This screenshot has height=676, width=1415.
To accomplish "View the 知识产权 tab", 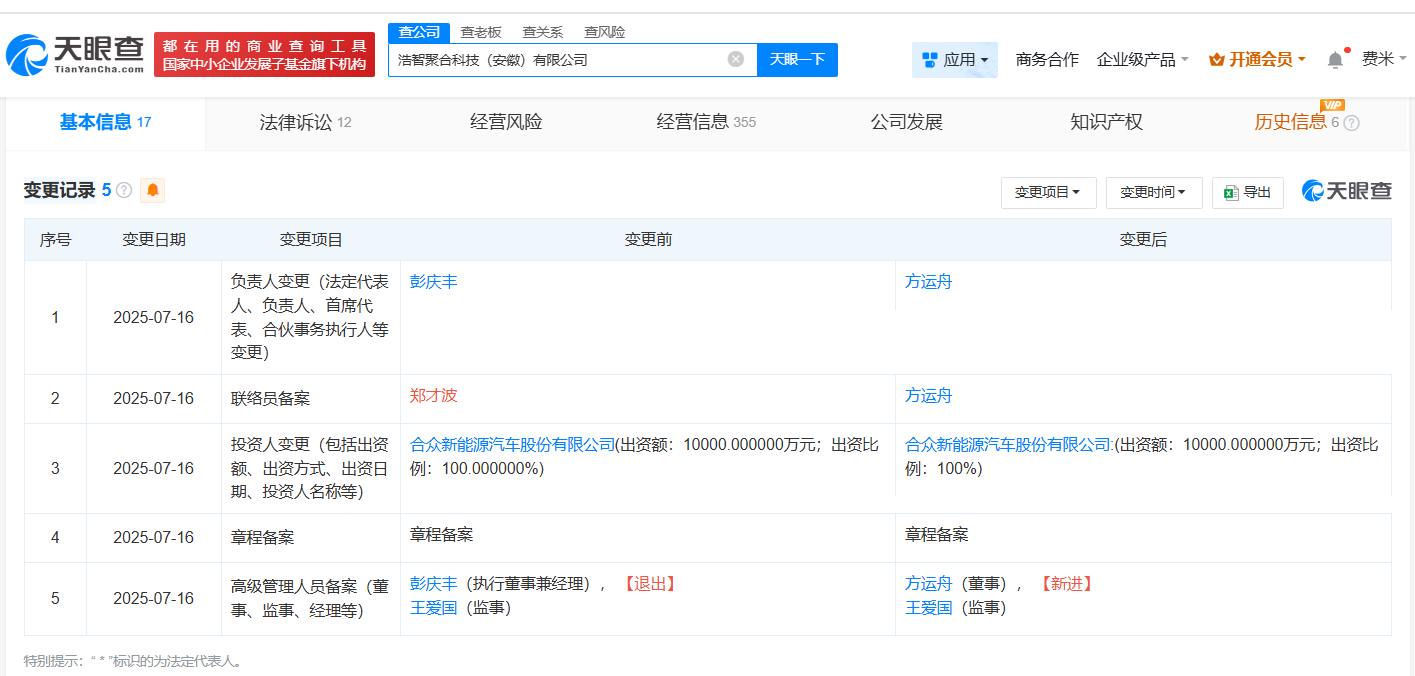I will [1106, 123].
